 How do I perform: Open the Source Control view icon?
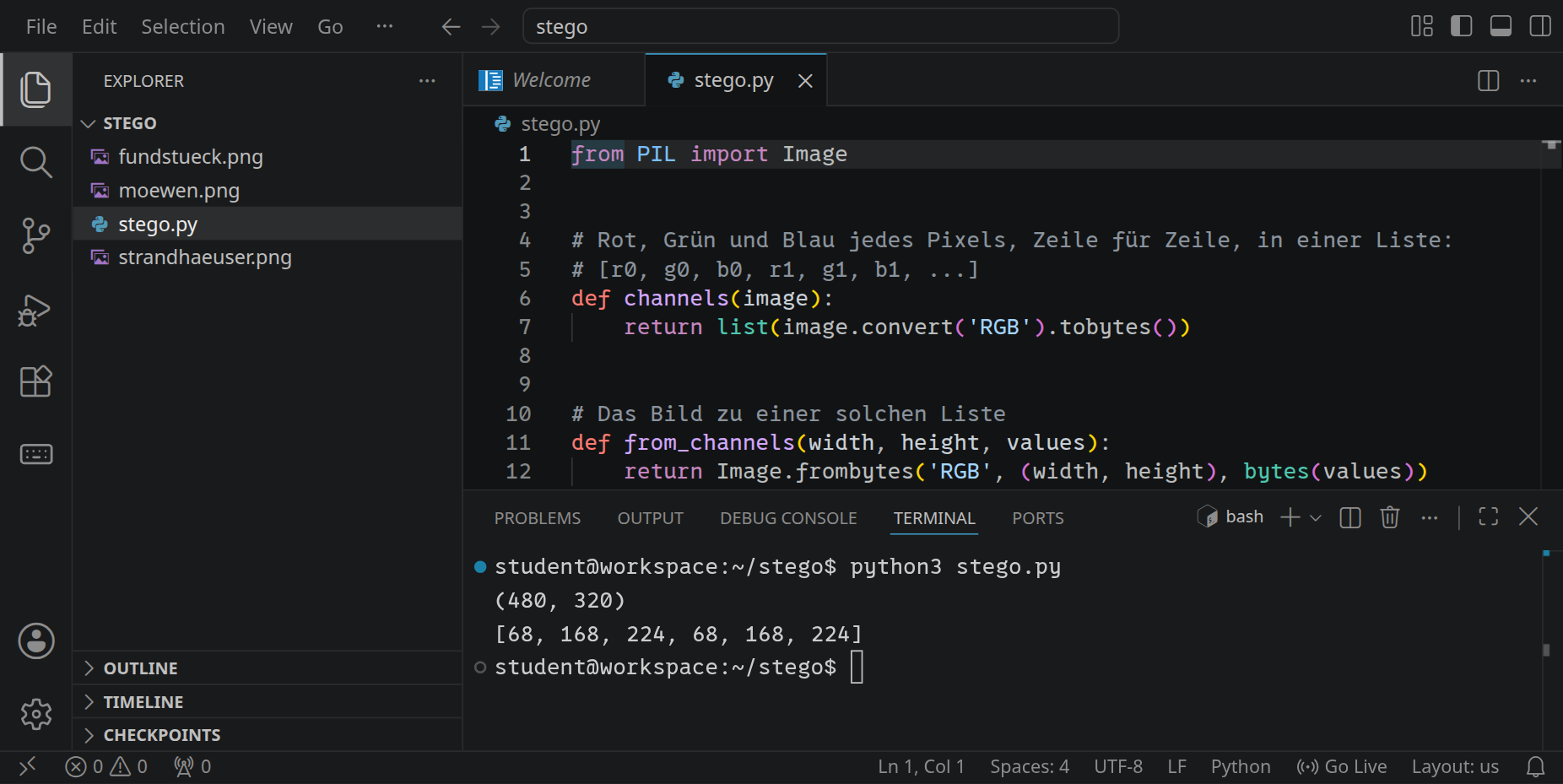tap(35, 235)
